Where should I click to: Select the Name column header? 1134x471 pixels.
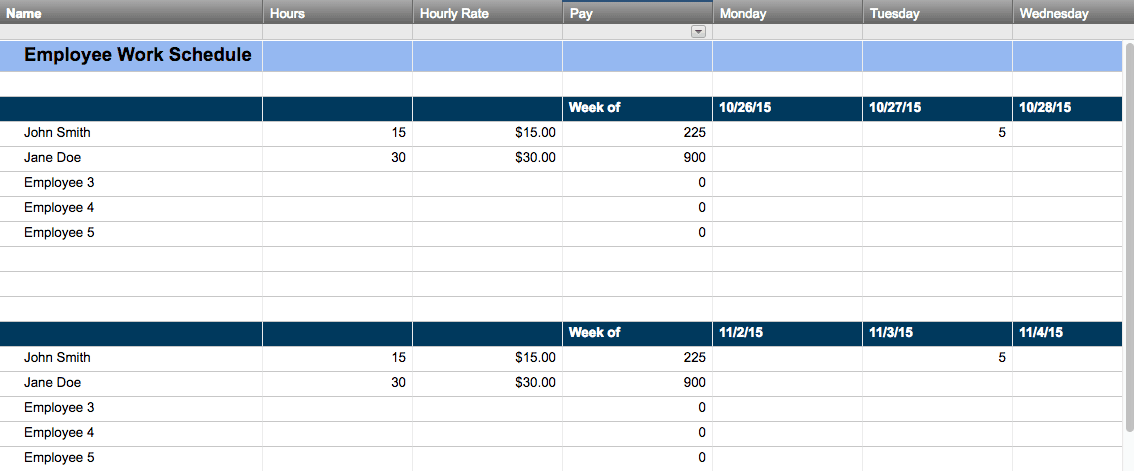coord(131,13)
